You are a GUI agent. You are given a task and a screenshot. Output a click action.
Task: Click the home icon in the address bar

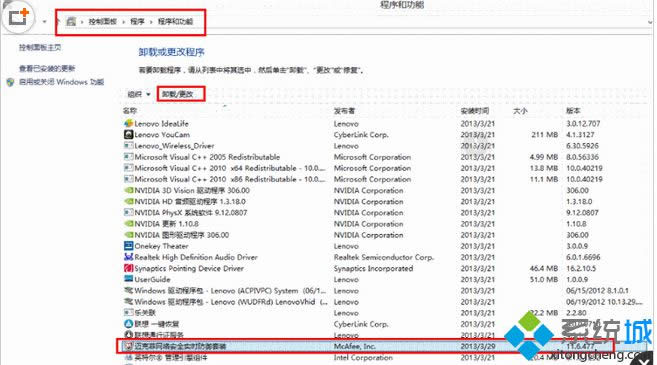(71, 21)
